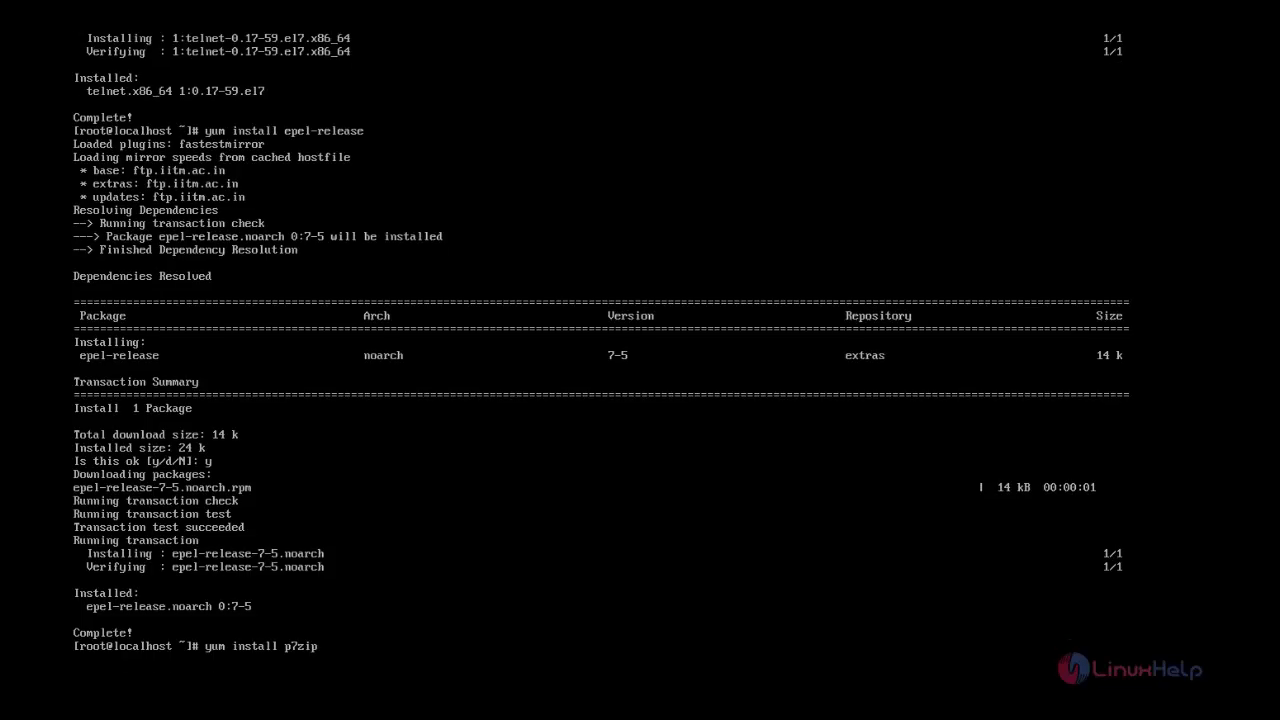Click 'Install 1 Package' line
The image size is (1280, 720).
pos(133,408)
